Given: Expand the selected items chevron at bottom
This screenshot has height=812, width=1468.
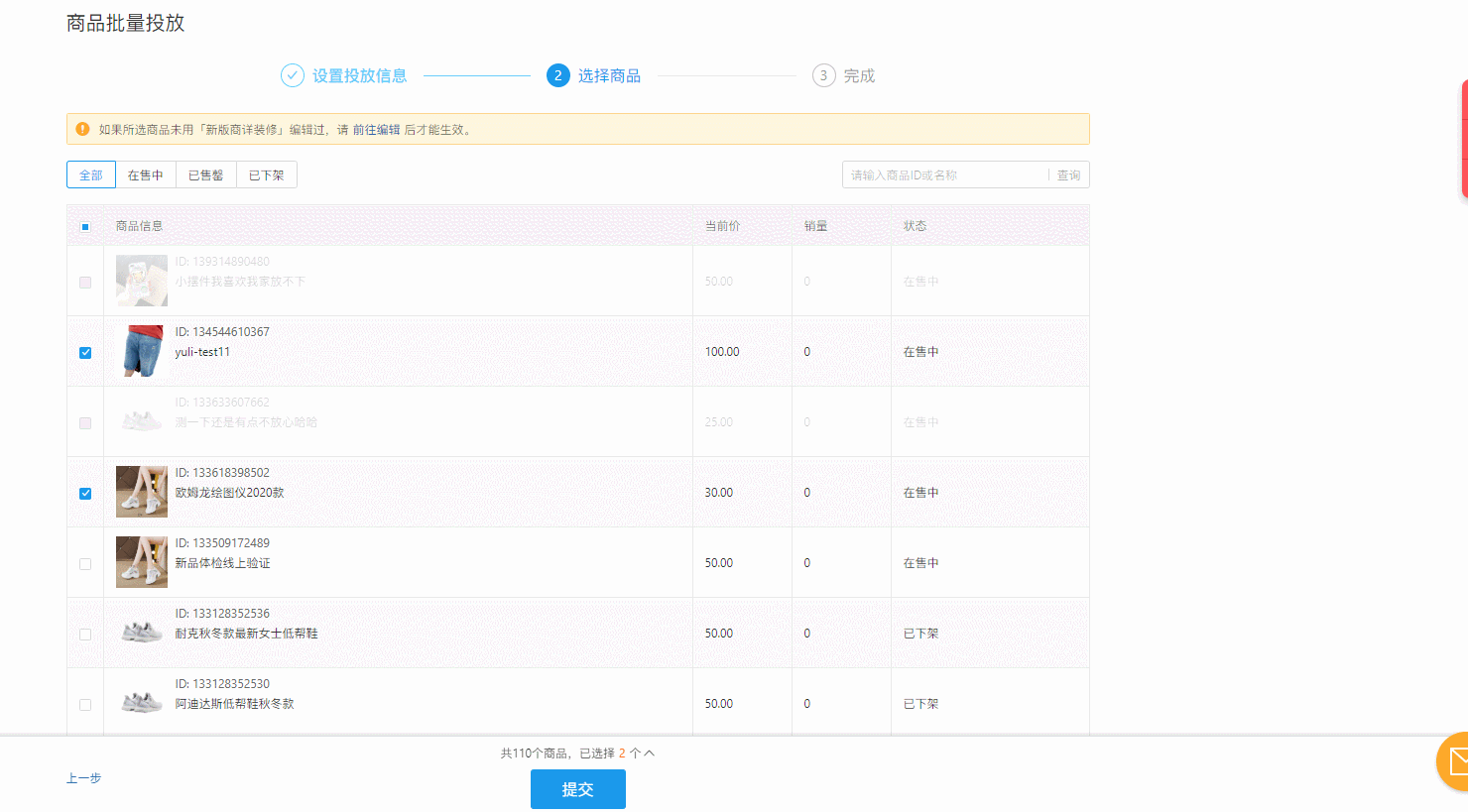Looking at the screenshot, I should click(x=650, y=754).
